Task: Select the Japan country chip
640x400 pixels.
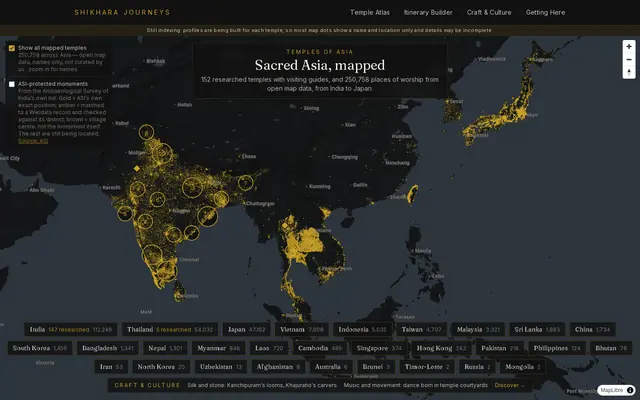Action: [247, 329]
